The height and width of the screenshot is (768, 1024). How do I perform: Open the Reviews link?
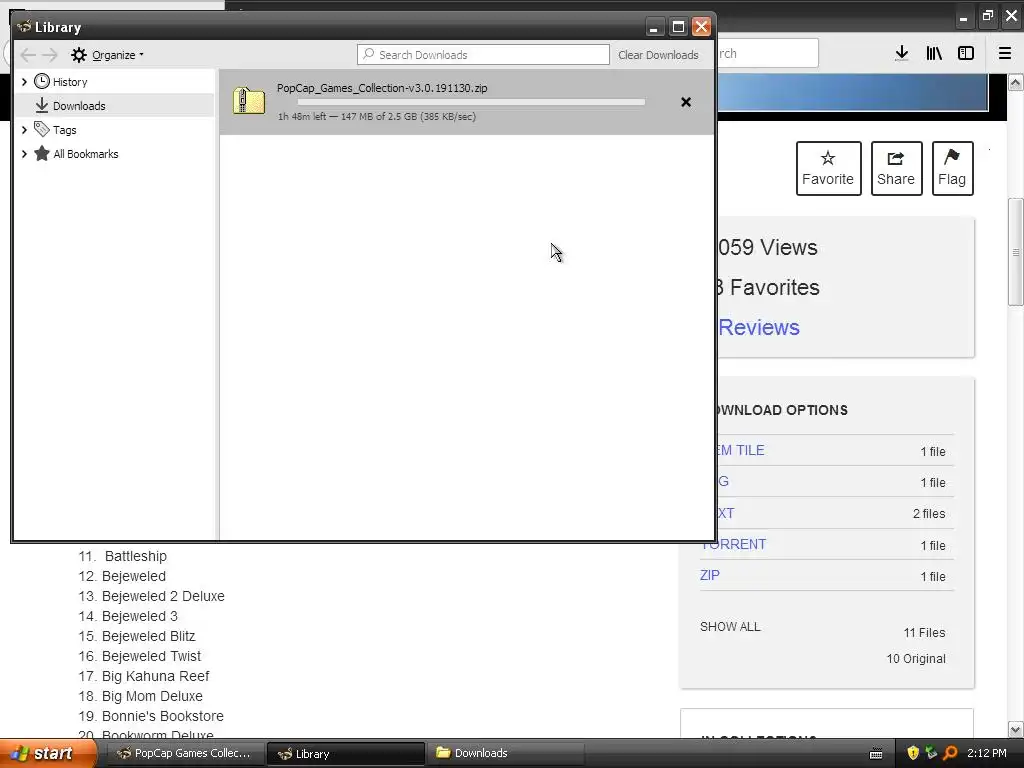tap(759, 327)
